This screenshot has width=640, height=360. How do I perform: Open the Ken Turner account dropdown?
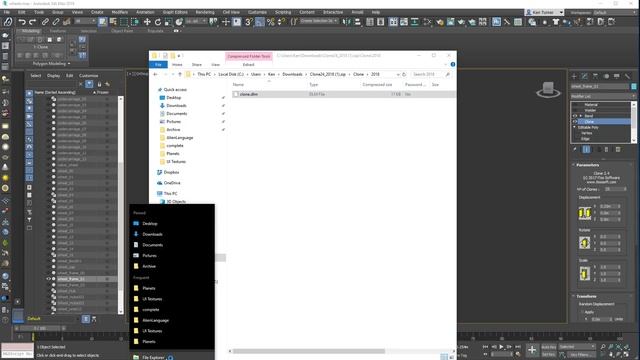[x=544, y=13]
